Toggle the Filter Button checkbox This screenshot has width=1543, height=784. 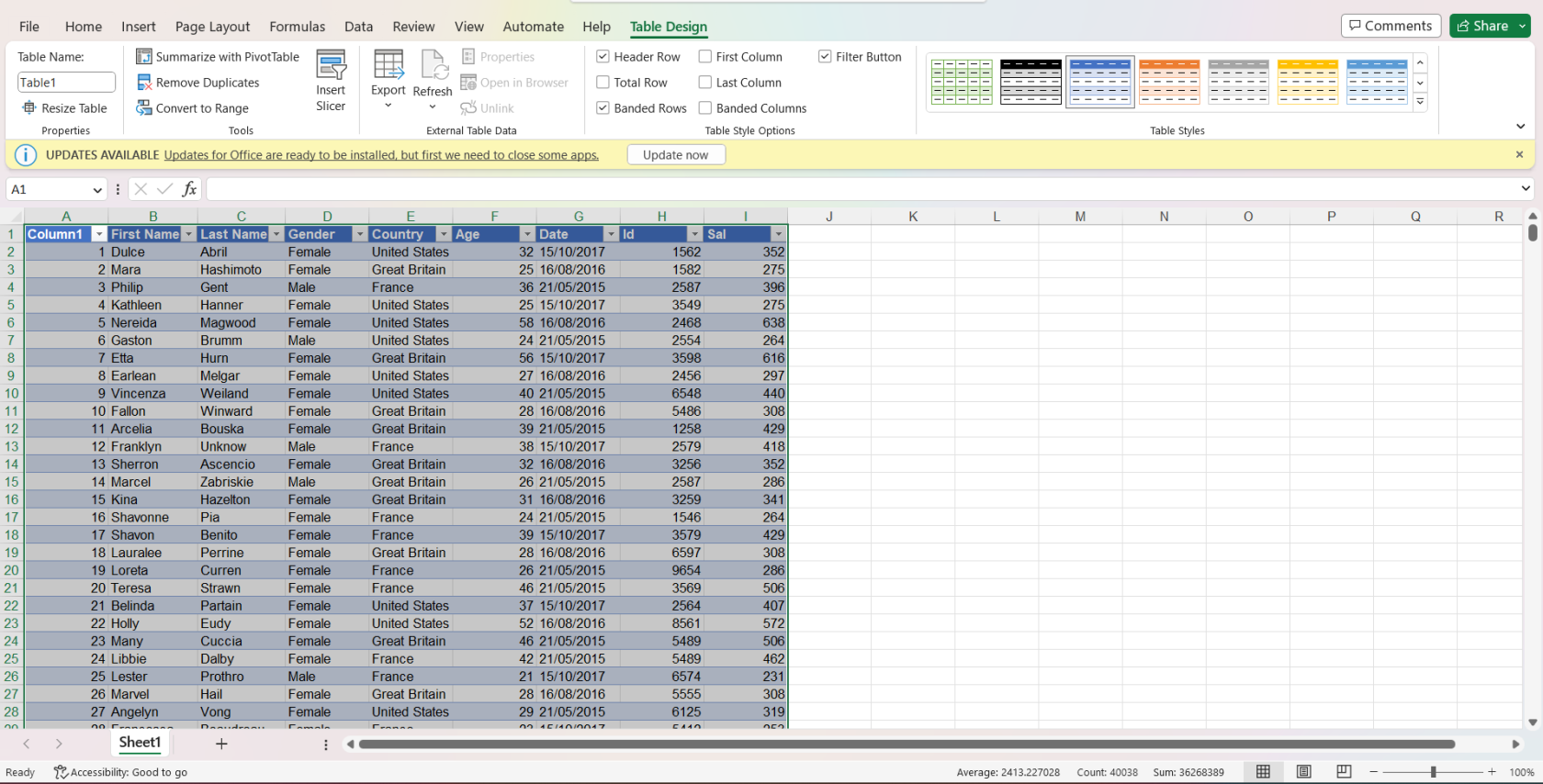825,57
